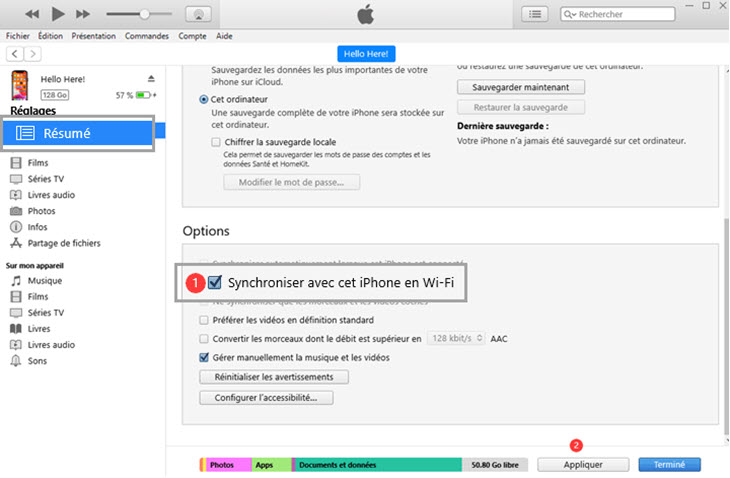Open the Fichier menu
Viewport: 730px width, 478px height.
coord(18,36)
